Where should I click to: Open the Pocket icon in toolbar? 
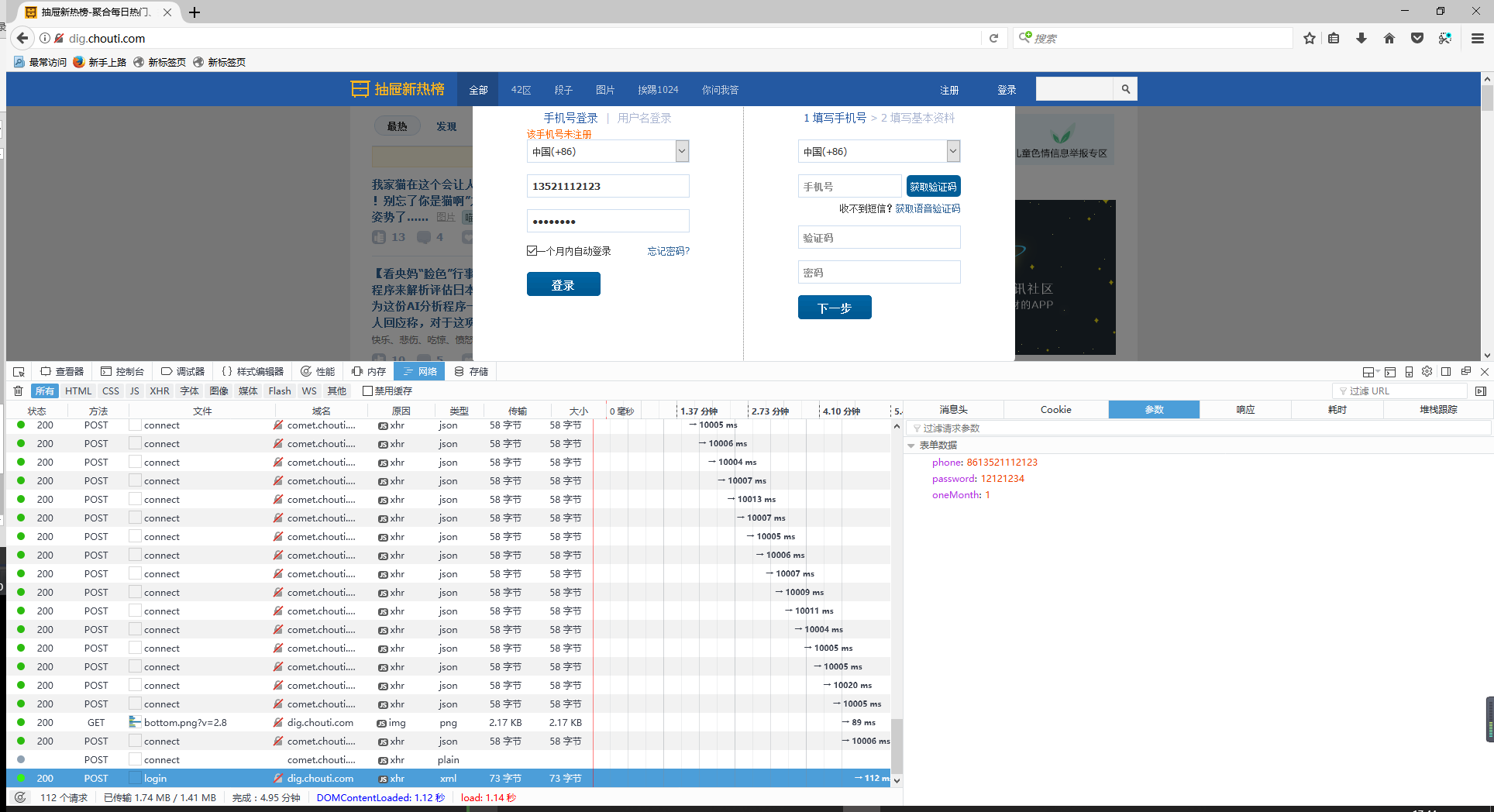coord(1417,38)
